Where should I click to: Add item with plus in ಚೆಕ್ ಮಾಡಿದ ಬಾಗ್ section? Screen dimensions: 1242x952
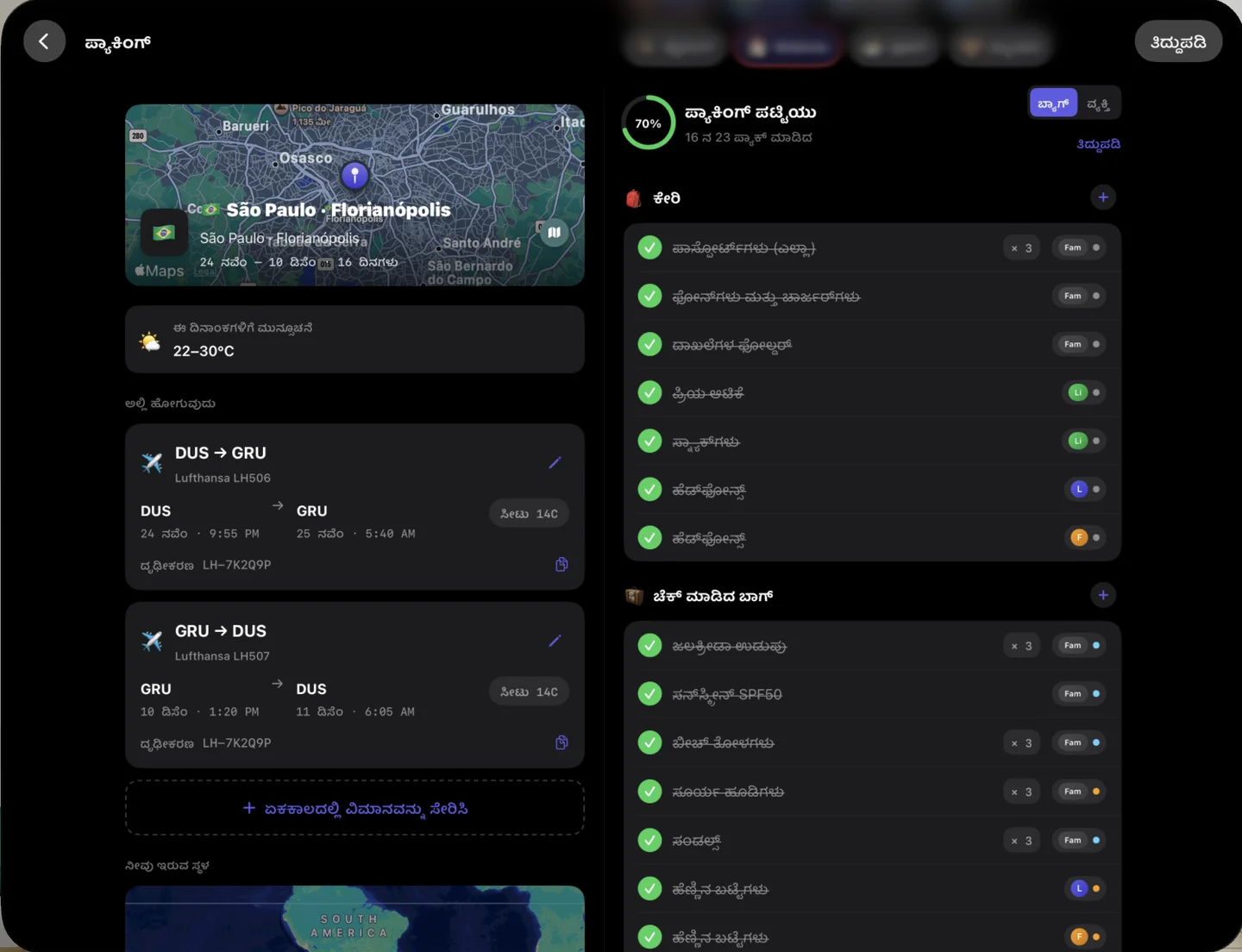tap(1103, 595)
